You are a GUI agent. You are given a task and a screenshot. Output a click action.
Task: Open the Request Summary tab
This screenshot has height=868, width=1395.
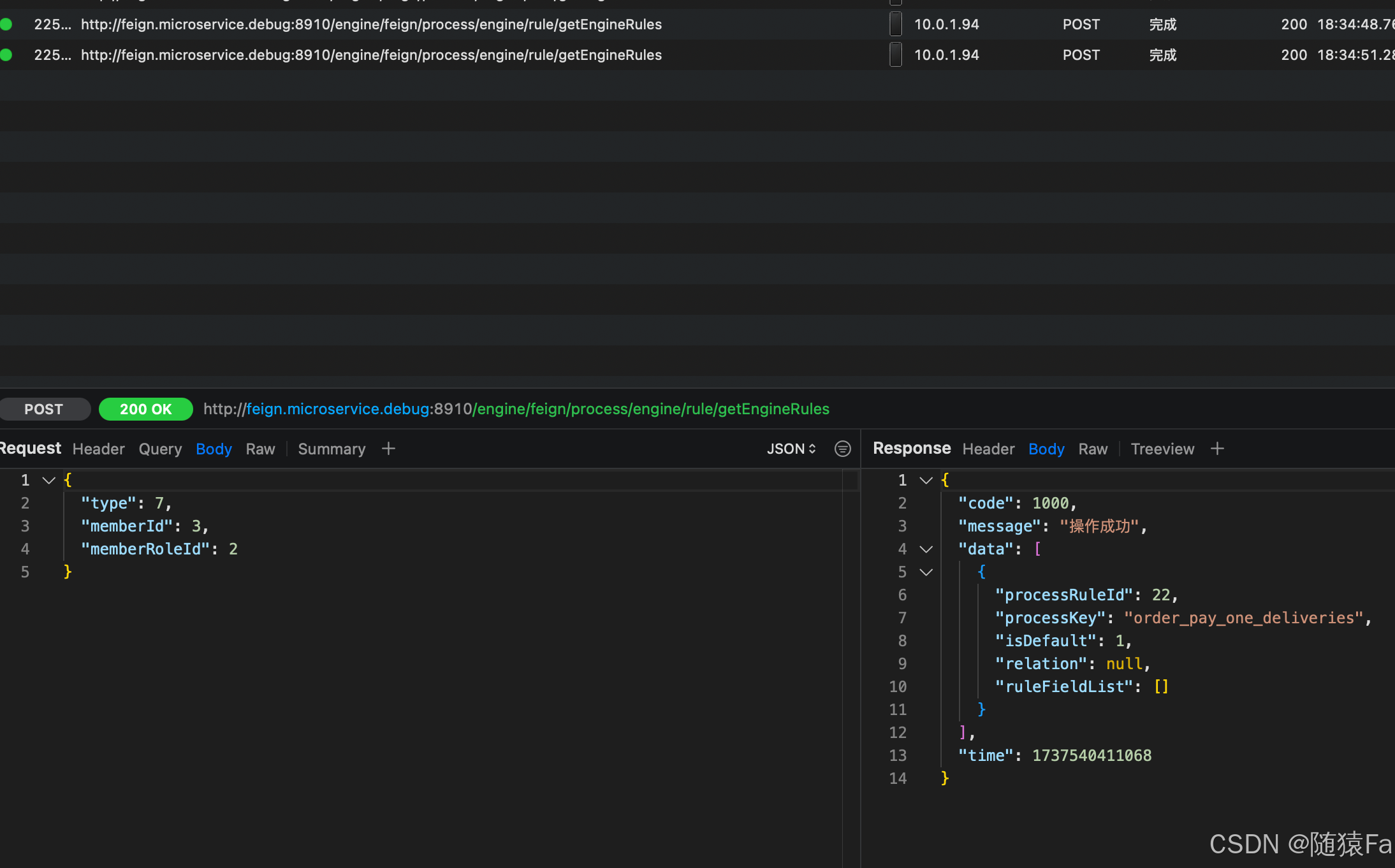pyautogui.click(x=332, y=449)
